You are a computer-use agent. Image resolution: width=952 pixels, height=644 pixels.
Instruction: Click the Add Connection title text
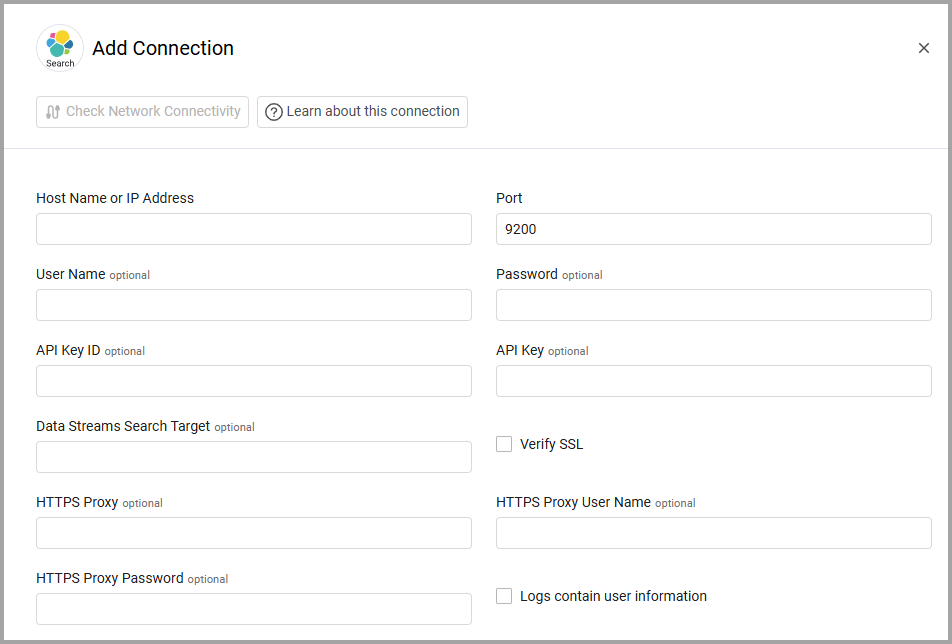pyautogui.click(x=163, y=48)
